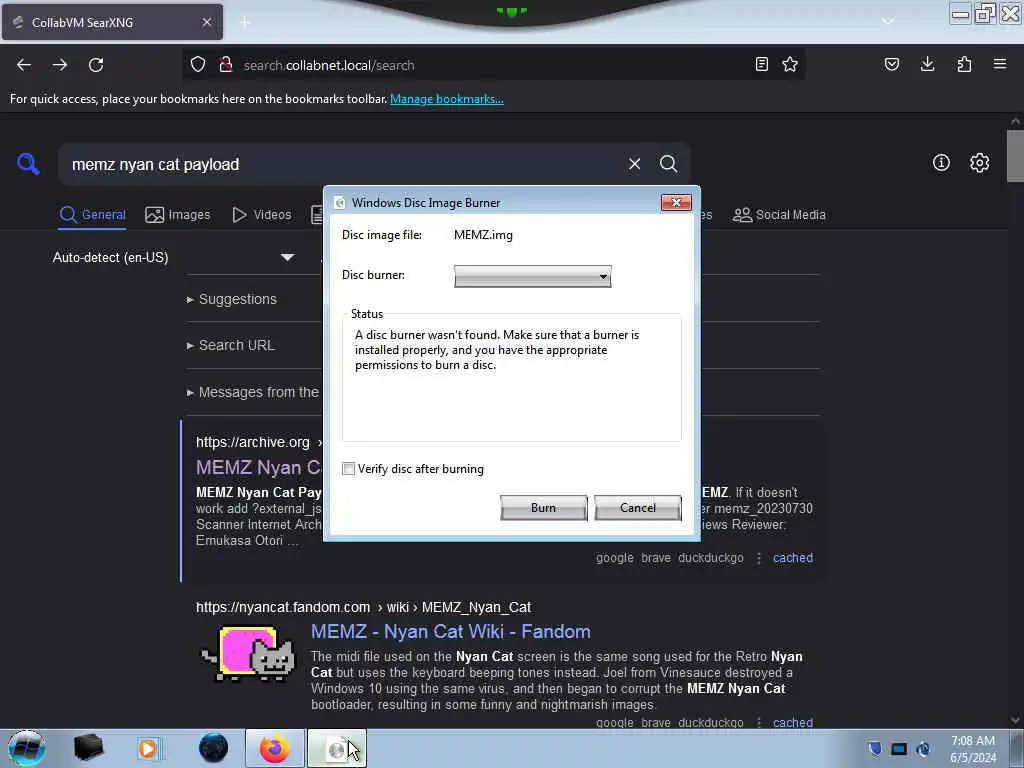Click google engine label on first result

coord(615,558)
